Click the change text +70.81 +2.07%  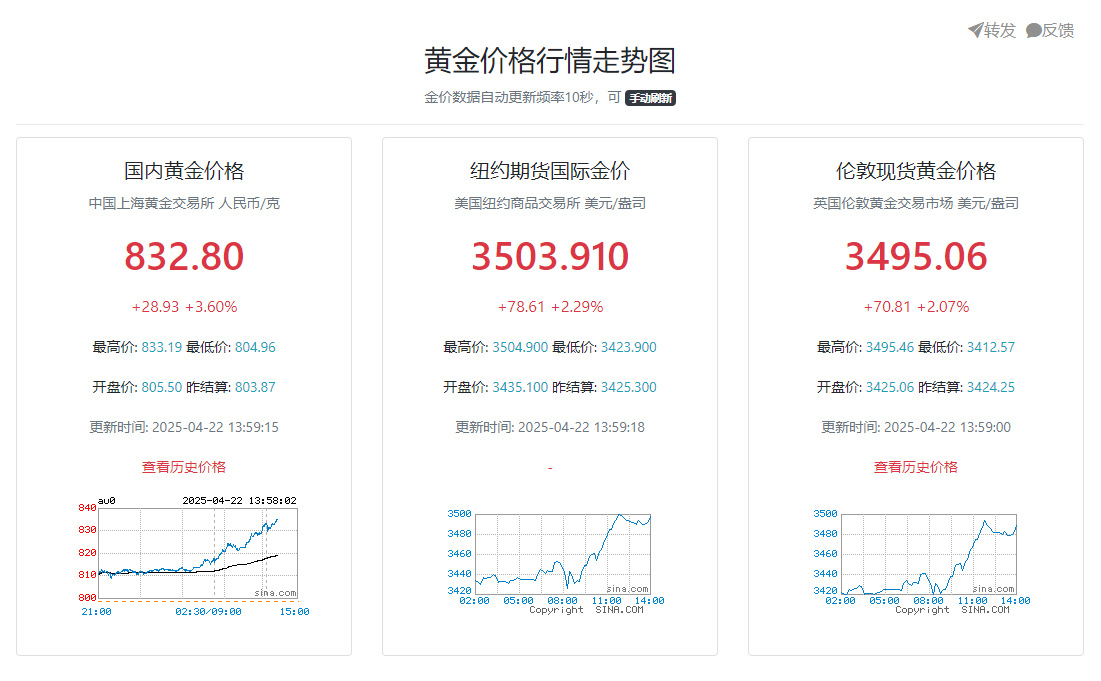click(x=916, y=307)
